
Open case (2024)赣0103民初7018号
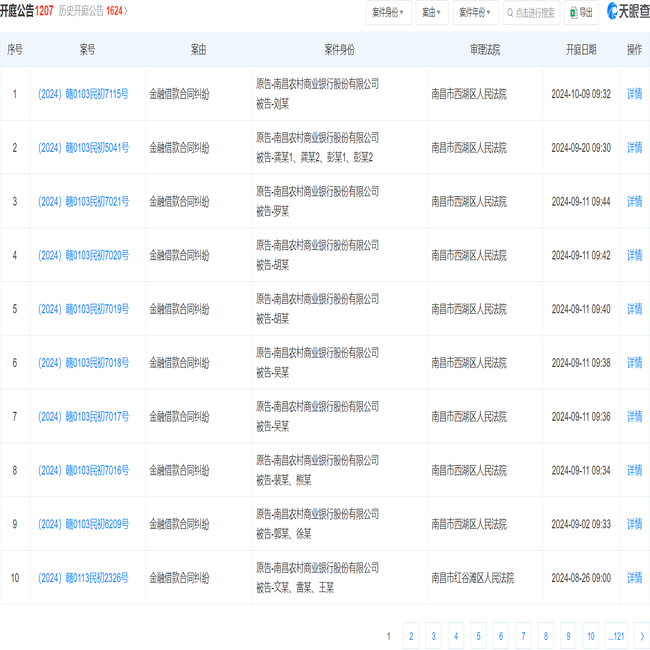point(83,363)
